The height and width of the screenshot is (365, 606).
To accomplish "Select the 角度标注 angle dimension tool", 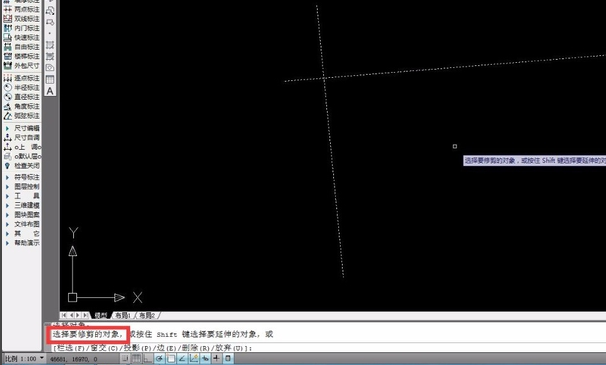I will click(x=22, y=106).
